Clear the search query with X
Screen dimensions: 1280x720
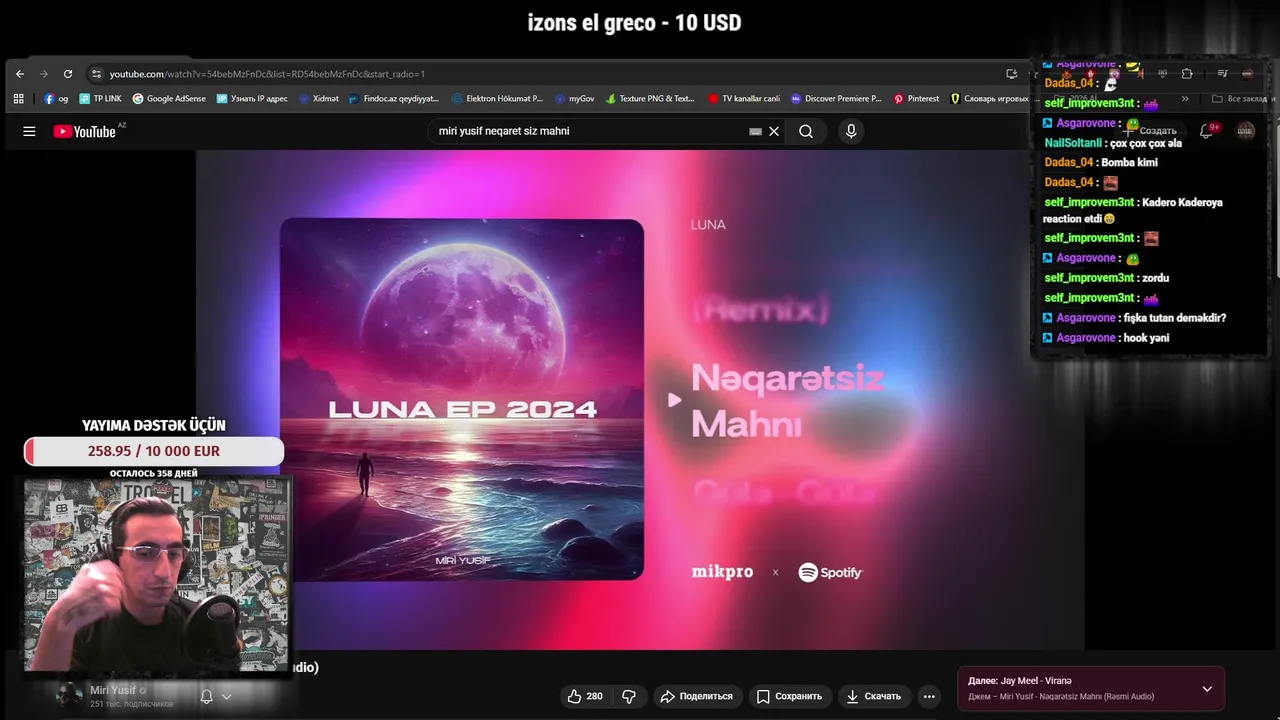774,131
